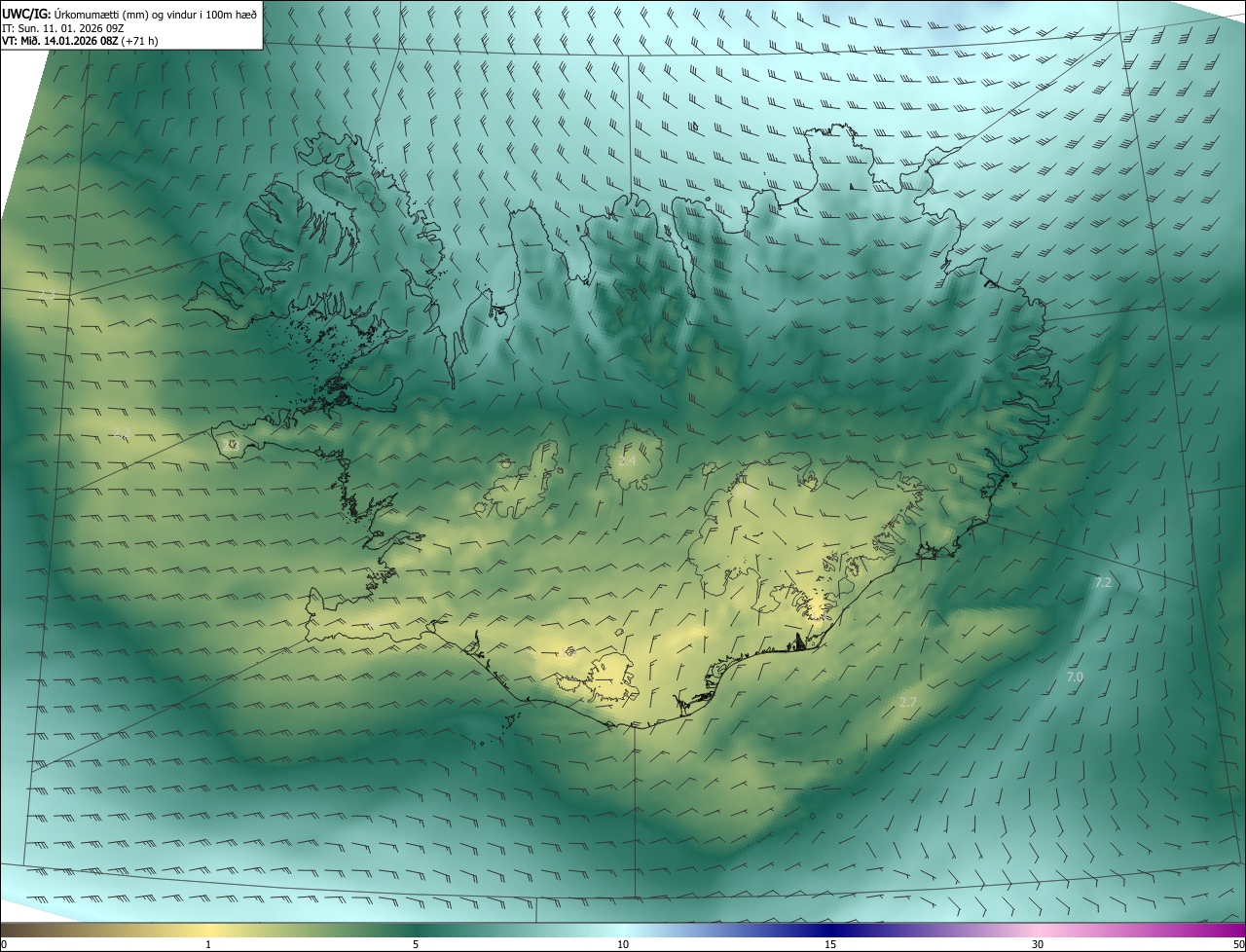Screen dimensions: 1246x952
Task: Click the '1' tick on the color scale
Action: (x=208, y=944)
